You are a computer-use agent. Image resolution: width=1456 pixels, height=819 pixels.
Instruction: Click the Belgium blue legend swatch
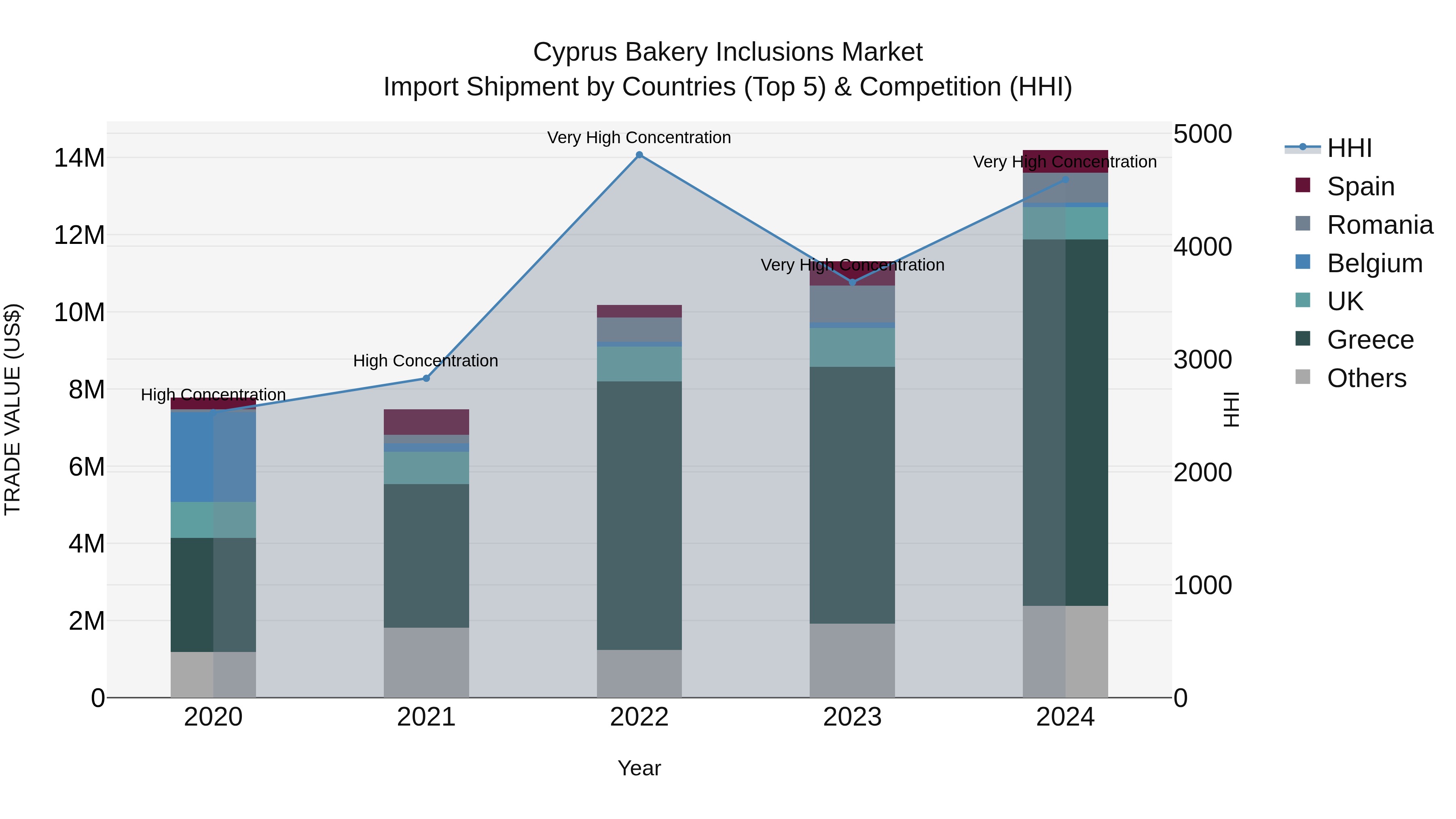click(1303, 262)
